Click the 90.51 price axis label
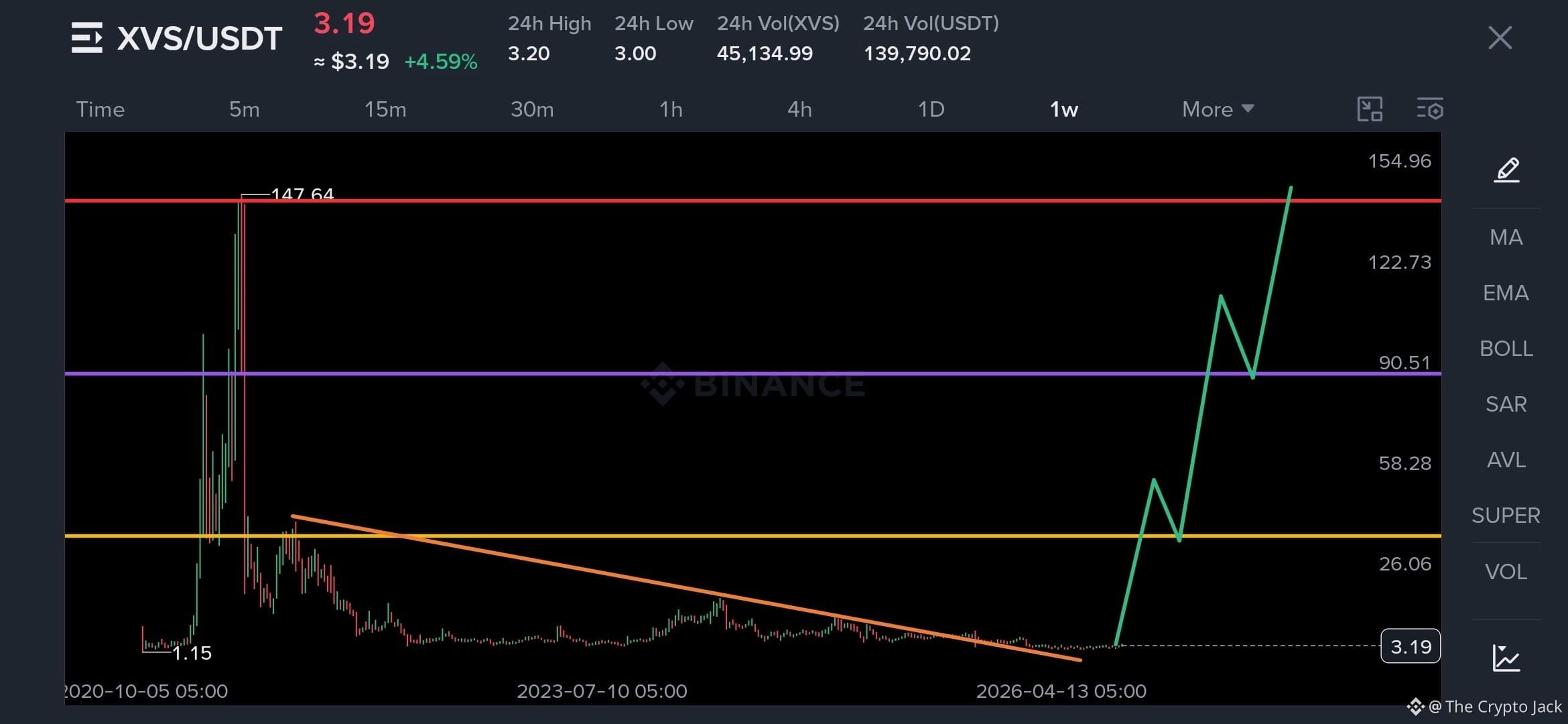 tap(1404, 363)
